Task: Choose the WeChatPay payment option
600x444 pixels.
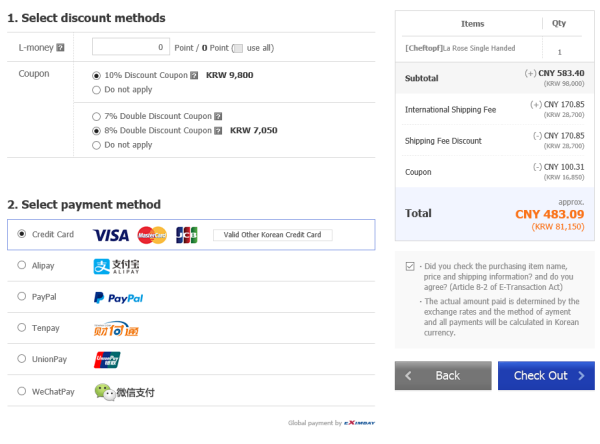Action: click(x=22, y=391)
